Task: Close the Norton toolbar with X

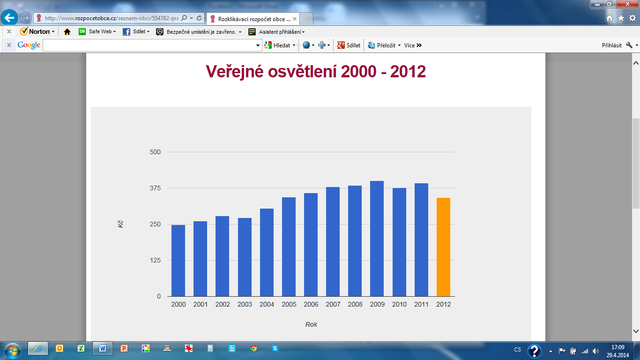Action: [x=9, y=31]
